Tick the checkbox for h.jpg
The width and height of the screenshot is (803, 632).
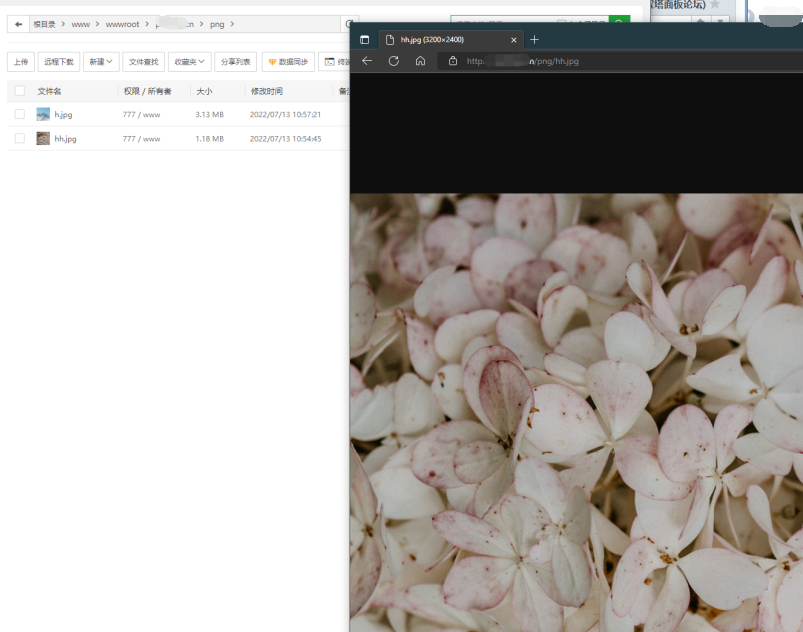pyautogui.click(x=19, y=114)
